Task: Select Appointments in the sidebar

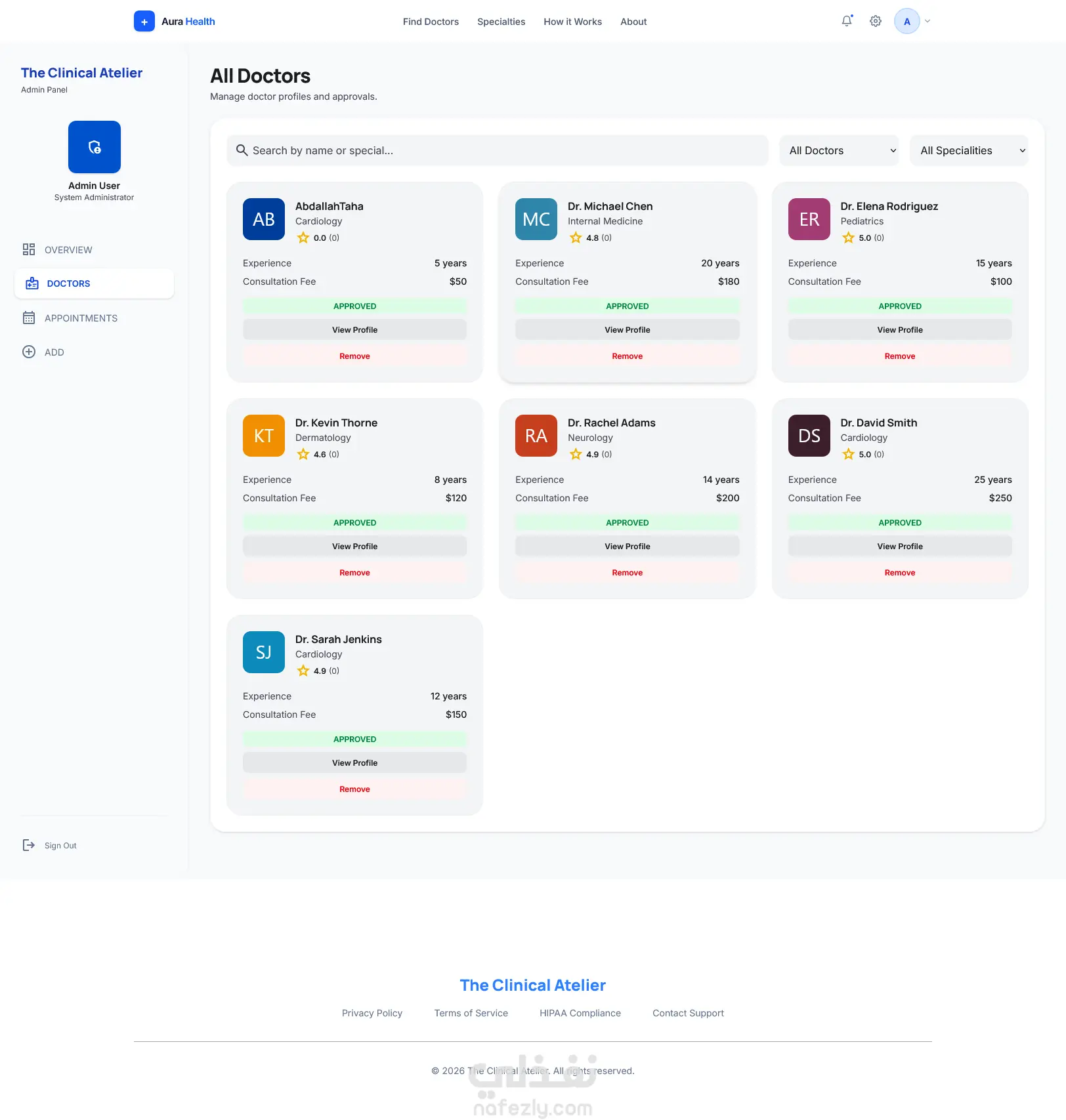Action: 94,318
